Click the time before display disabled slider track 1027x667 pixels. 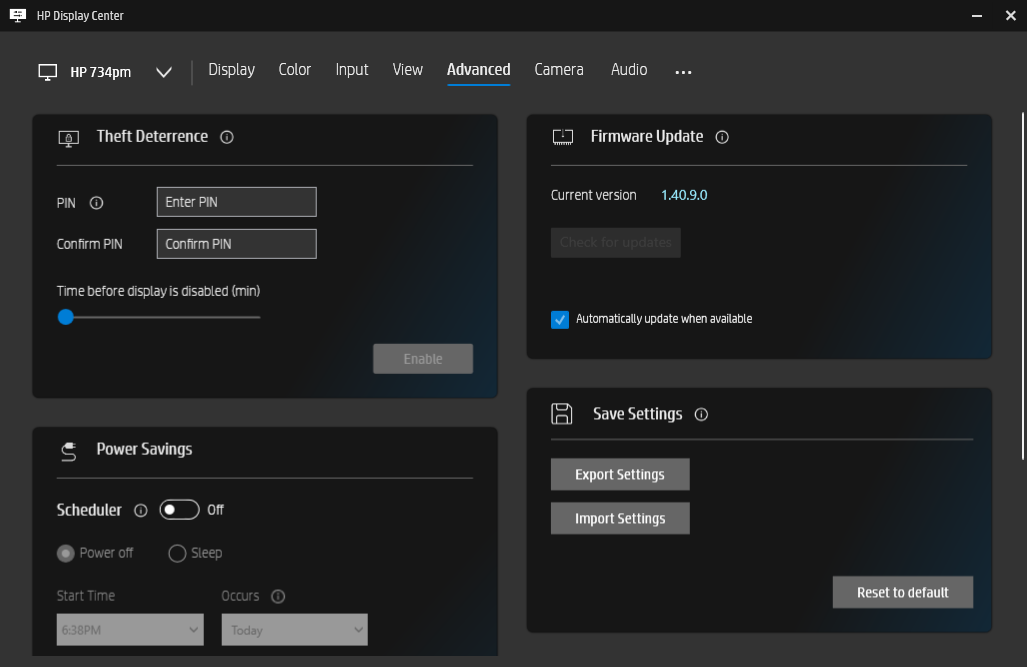[159, 317]
